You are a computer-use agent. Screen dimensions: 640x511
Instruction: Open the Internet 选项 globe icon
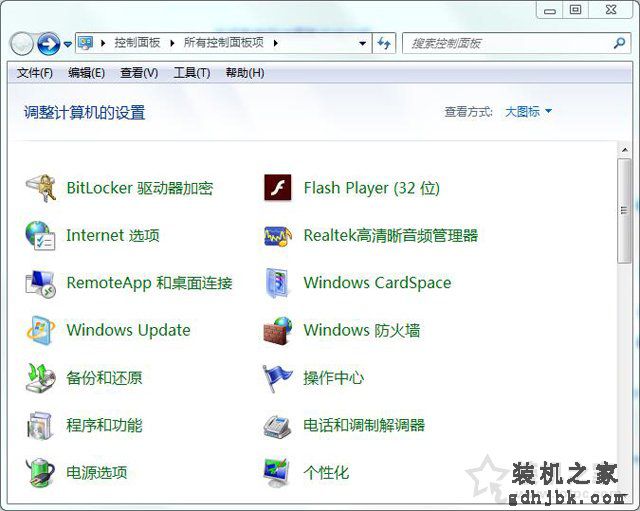pos(40,236)
